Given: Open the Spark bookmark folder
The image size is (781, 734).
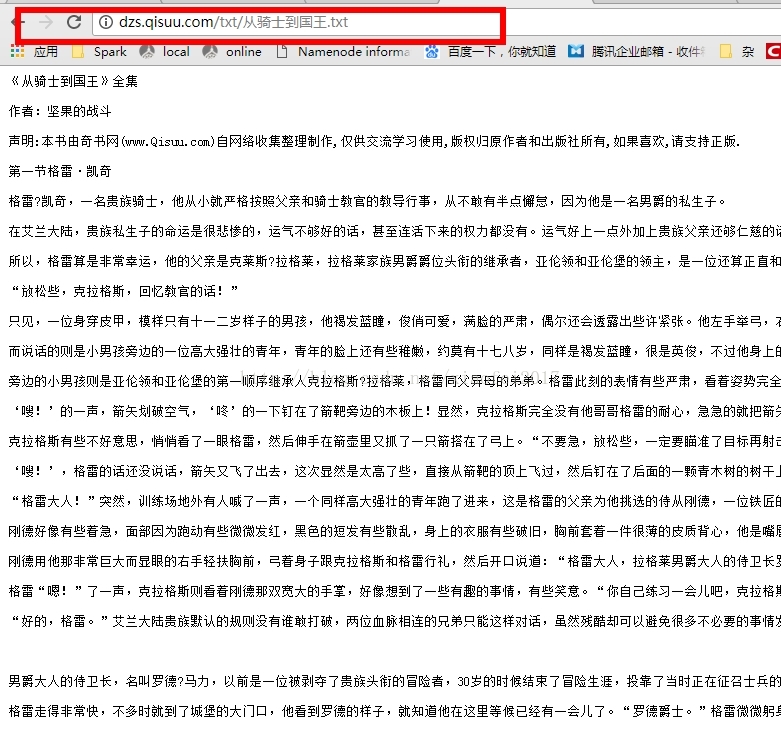Looking at the screenshot, I should pyautogui.click(x=100, y=51).
